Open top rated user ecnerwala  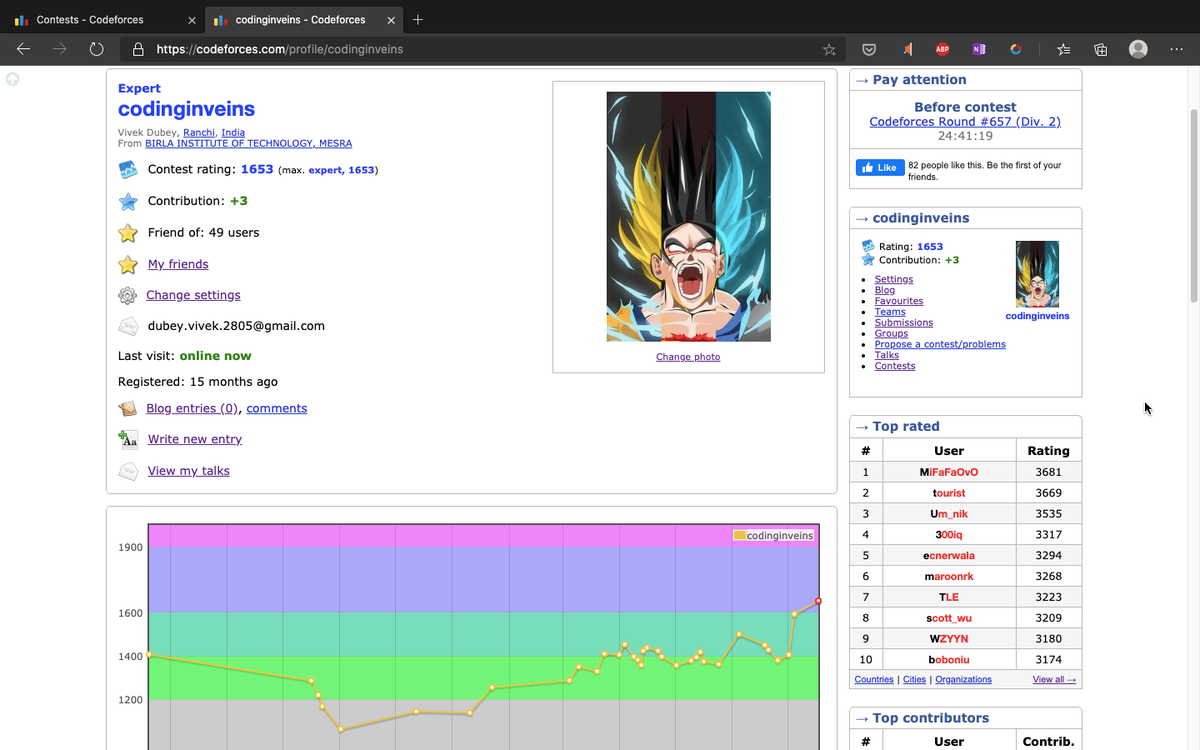[948, 556]
